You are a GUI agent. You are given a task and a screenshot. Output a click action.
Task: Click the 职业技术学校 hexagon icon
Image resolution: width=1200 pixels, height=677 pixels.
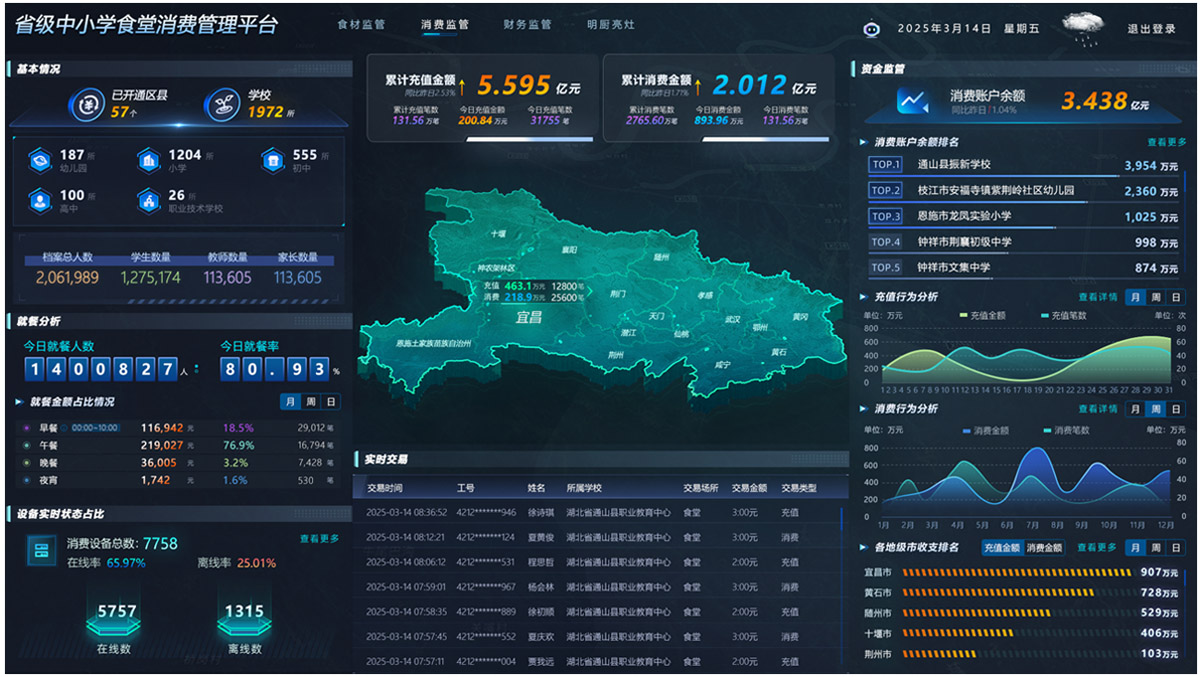coord(148,201)
